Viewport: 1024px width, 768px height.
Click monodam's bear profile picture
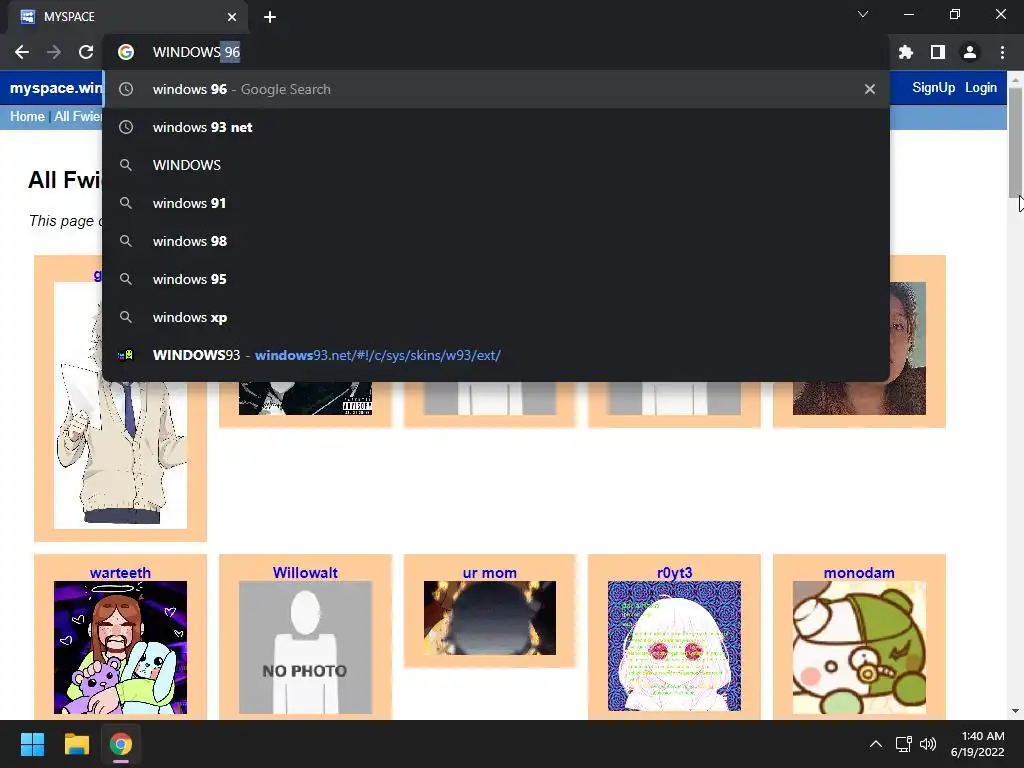(x=859, y=647)
